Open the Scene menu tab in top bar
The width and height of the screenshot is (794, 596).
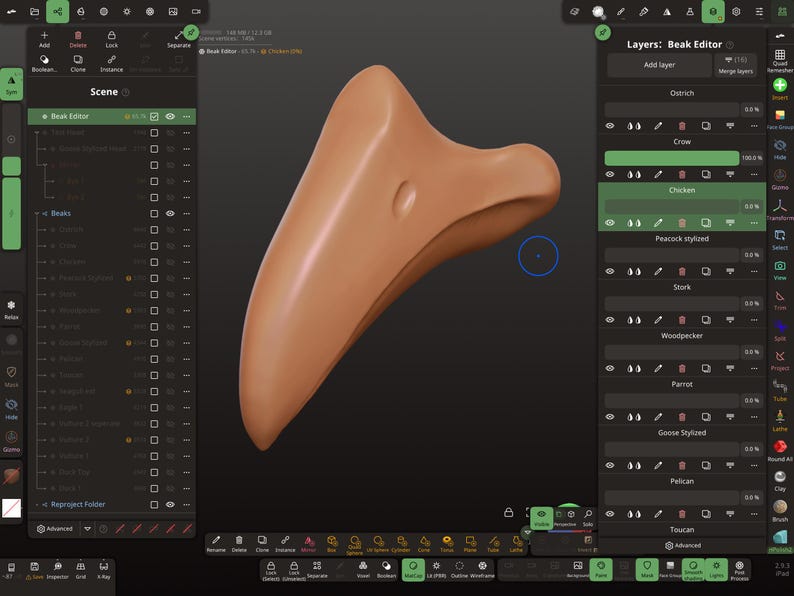click(58, 11)
